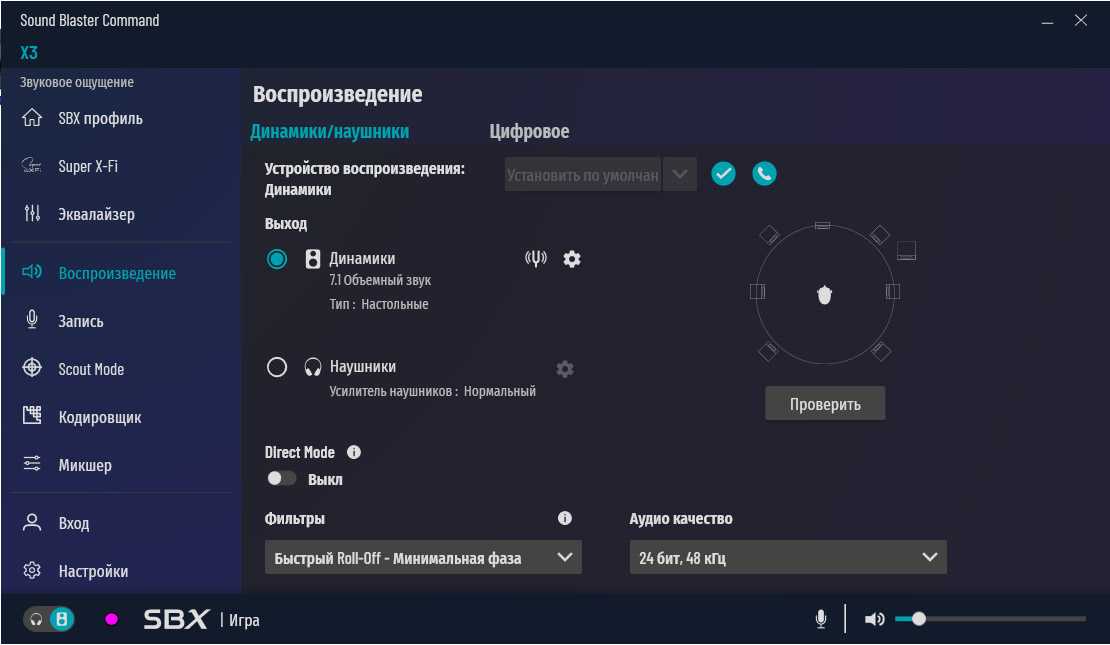Click the master volume slider
Screen dimensions: 1110x645
[990, 619]
